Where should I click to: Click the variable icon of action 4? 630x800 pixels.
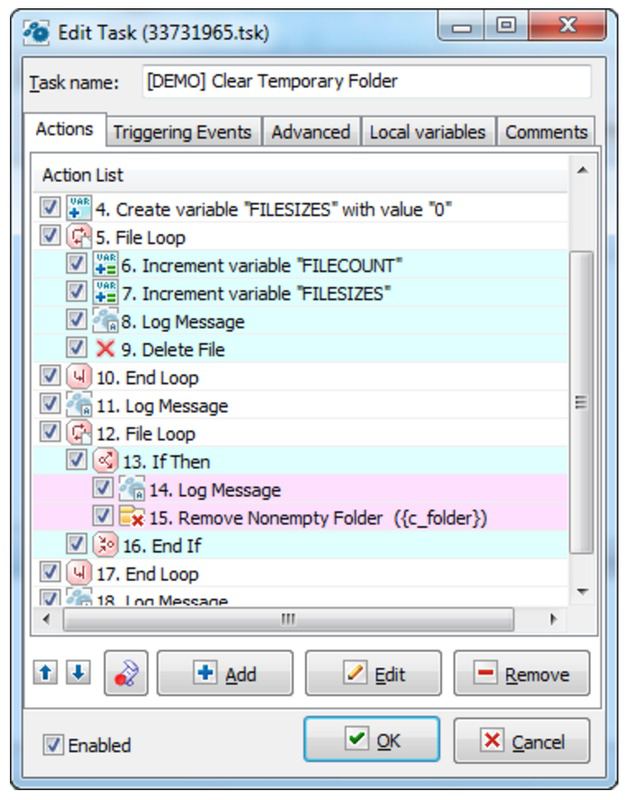point(79,209)
